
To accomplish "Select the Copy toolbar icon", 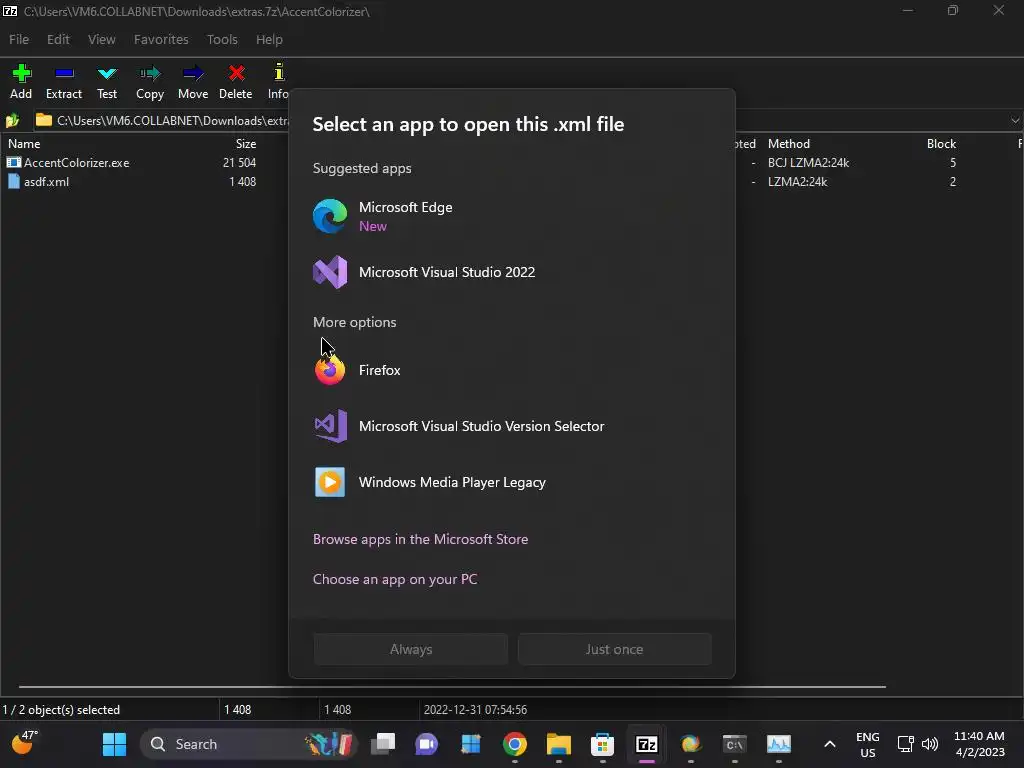I will pos(150,82).
